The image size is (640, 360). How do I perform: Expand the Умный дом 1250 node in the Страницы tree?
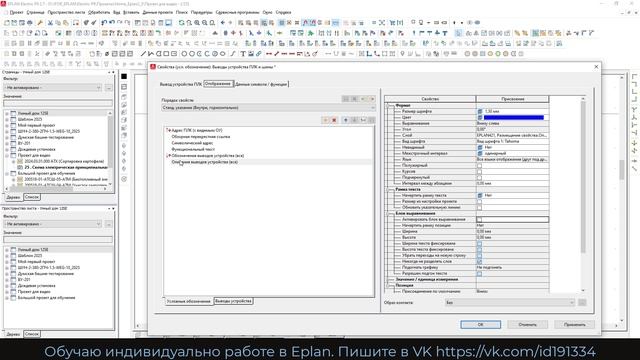7,113
